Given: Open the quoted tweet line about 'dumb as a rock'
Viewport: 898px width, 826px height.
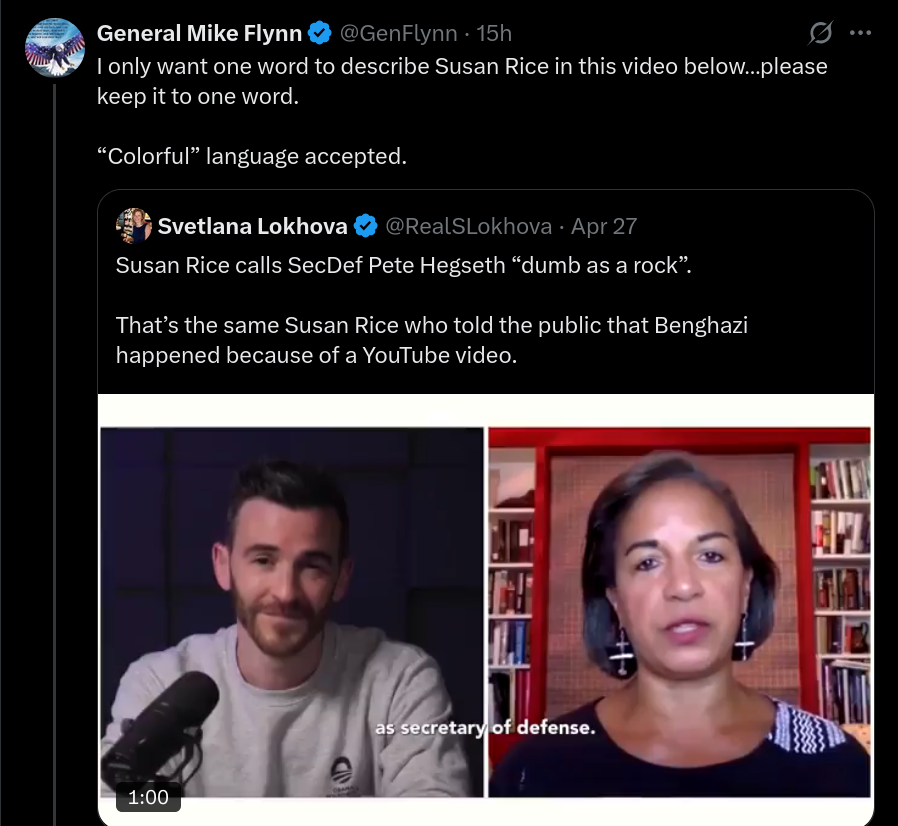Looking at the screenshot, I should [404, 265].
